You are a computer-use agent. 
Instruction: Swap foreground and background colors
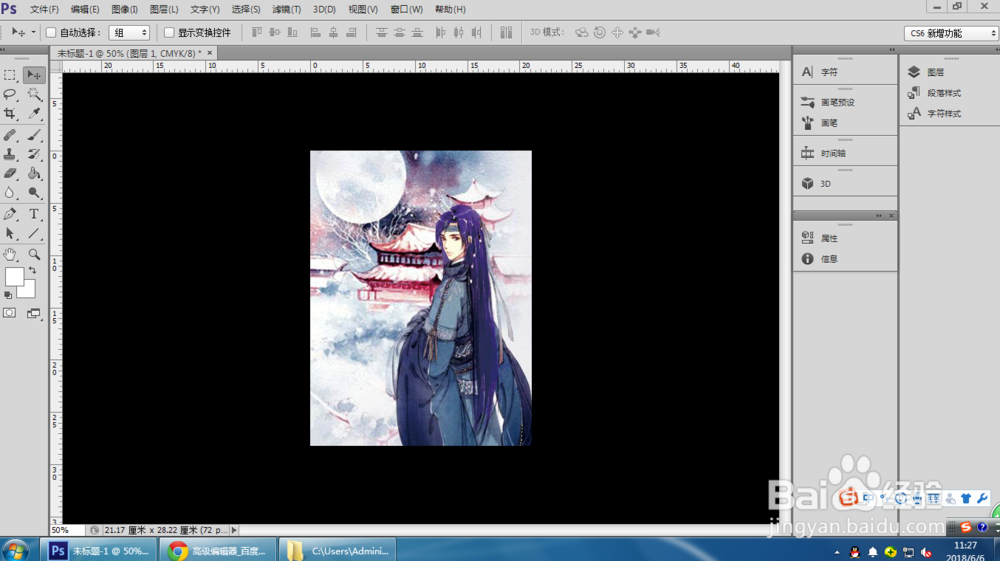(32, 270)
